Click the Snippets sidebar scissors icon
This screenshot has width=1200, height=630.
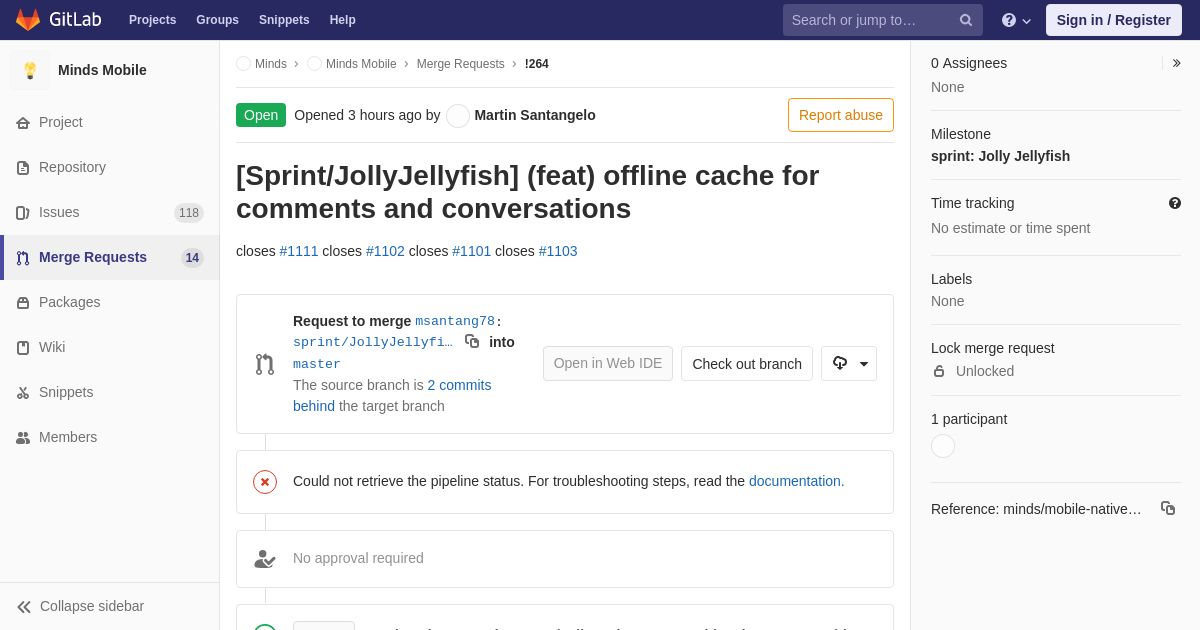[x=23, y=393]
